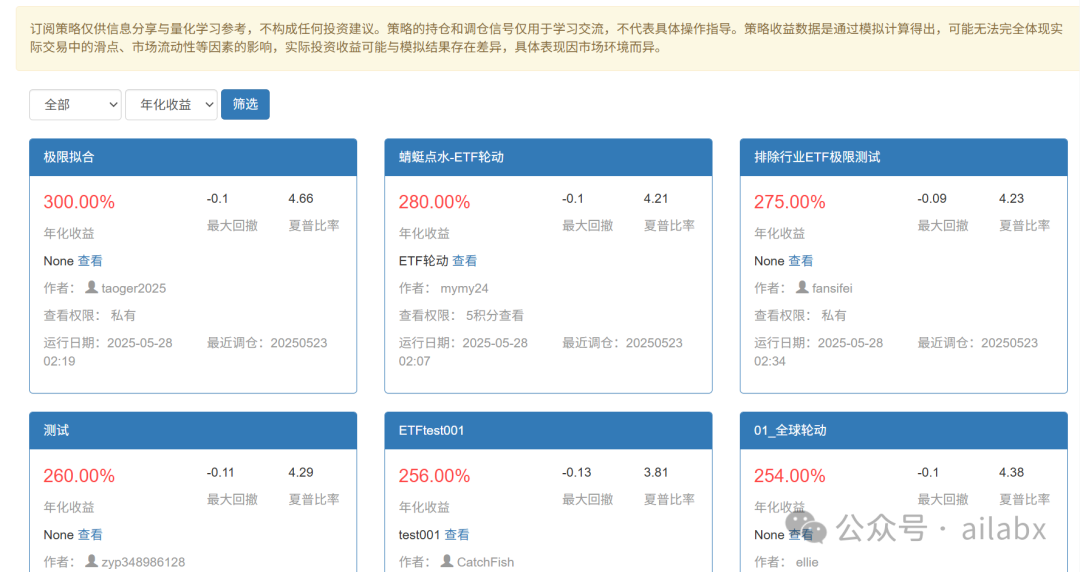Click the 5积分查看 permission text
This screenshot has height=572, width=1080.
coord(495,316)
